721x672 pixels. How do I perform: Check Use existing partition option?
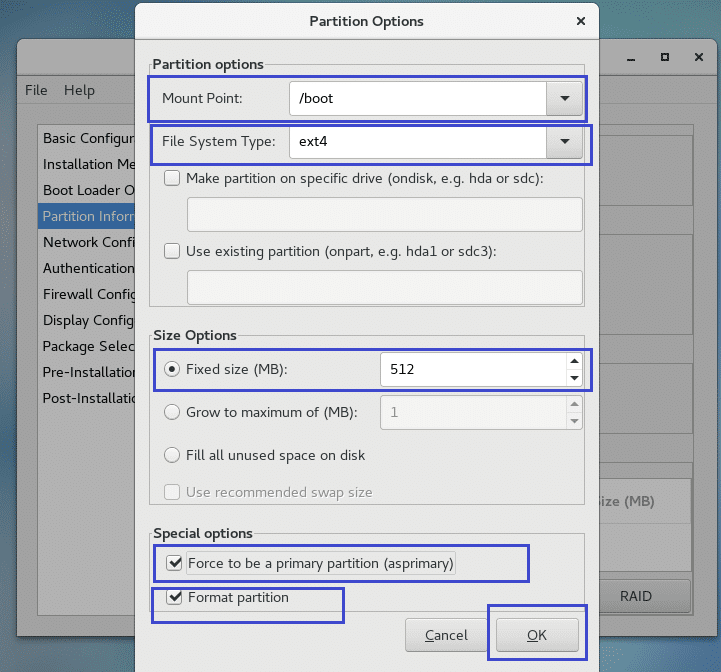click(x=172, y=251)
